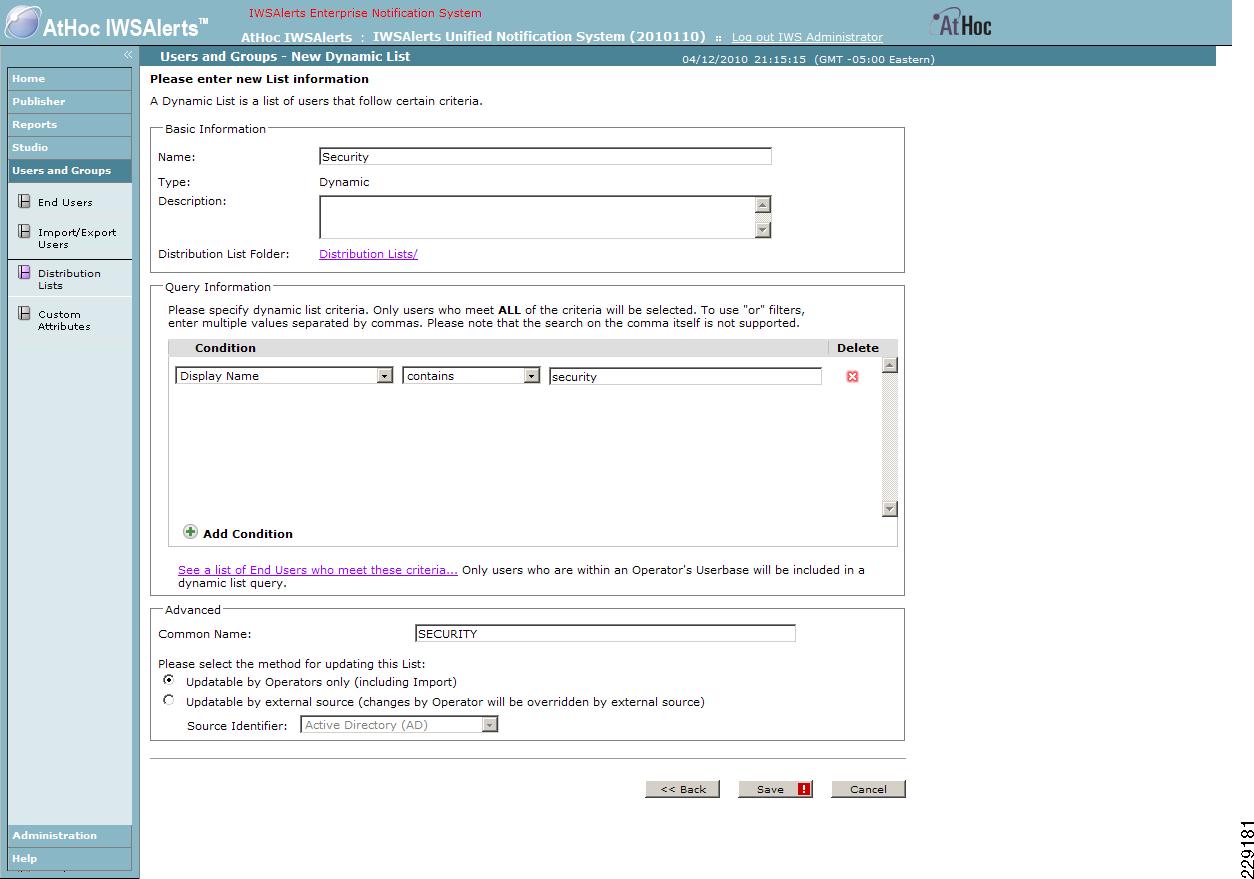The width and height of the screenshot is (1254, 879).
Task: Go to End Users page
Action: [x=65, y=203]
